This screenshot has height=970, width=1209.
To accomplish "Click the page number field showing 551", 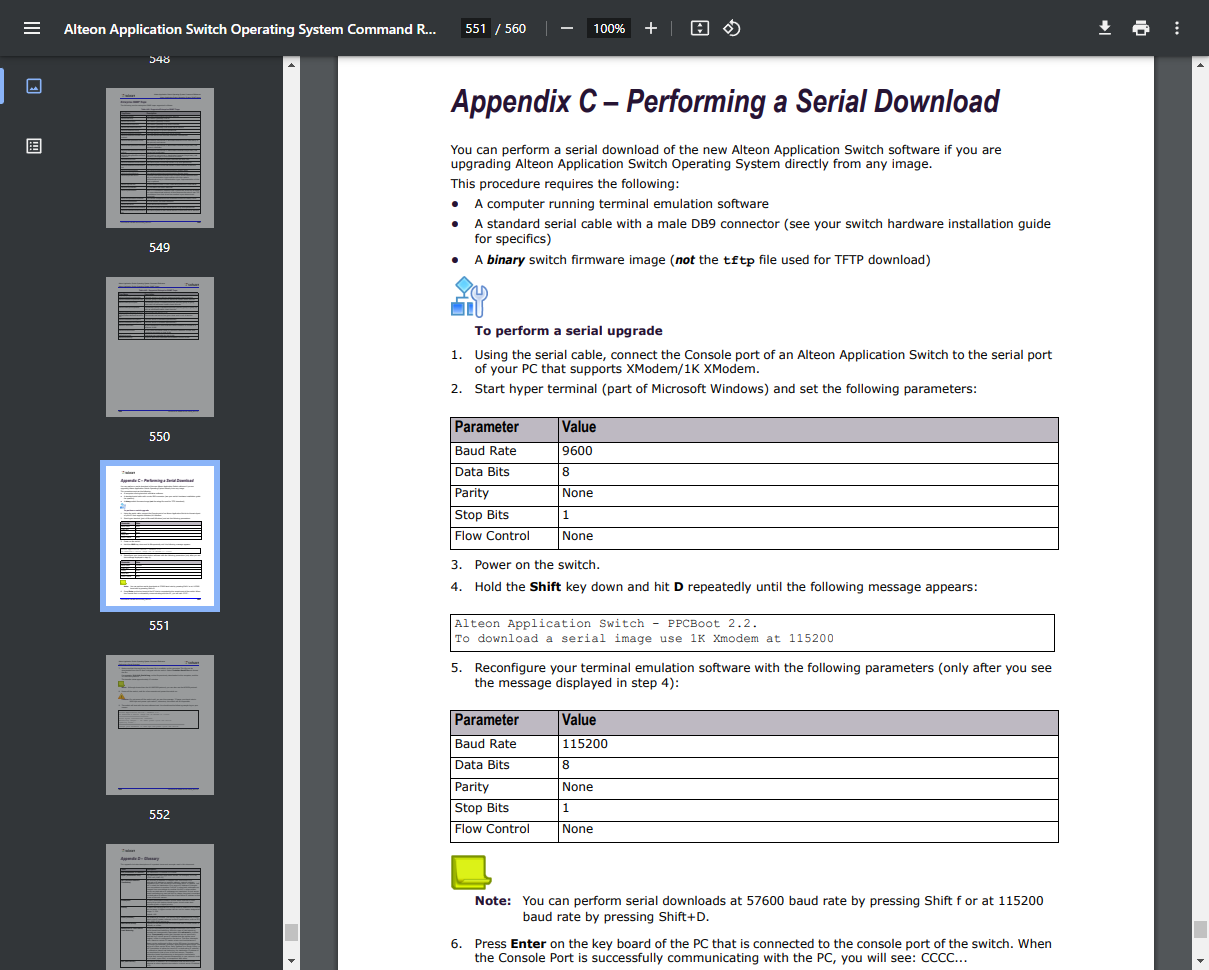I will click(476, 28).
